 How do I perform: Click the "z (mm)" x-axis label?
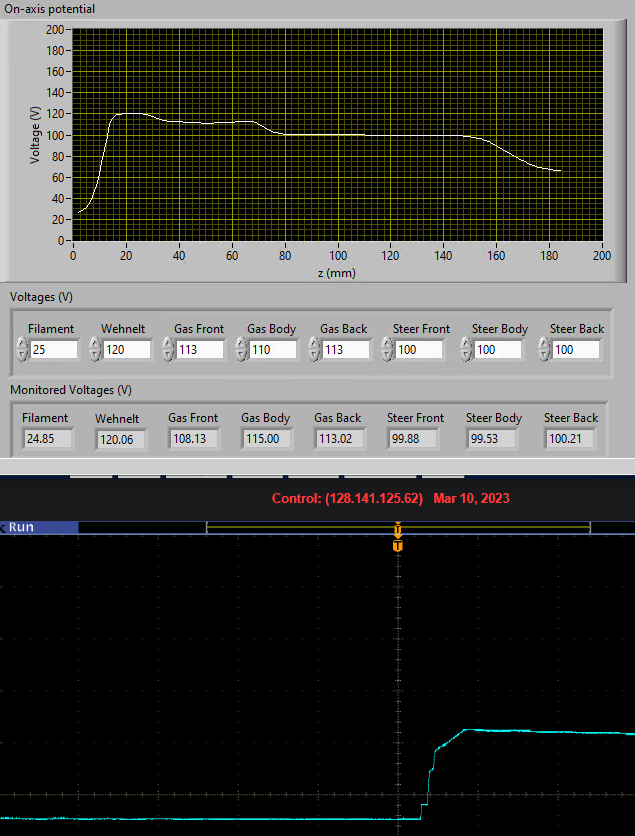(x=336, y=273)
